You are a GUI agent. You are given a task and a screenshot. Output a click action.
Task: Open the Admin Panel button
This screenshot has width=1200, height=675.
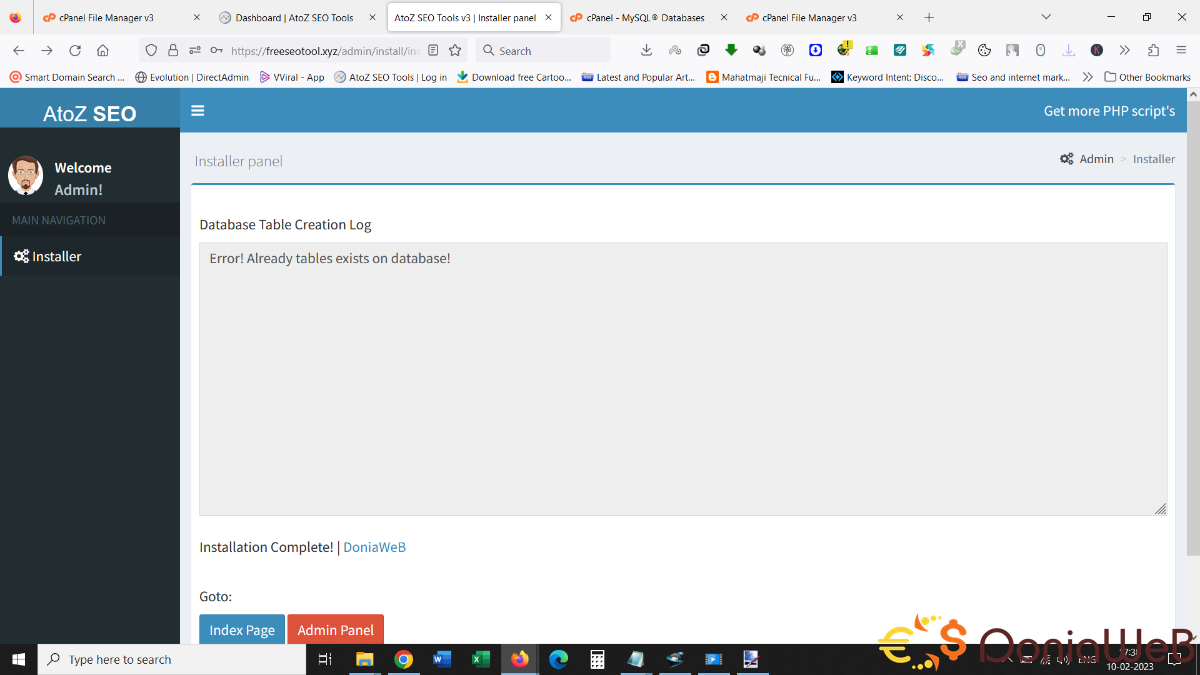(335, 629)
